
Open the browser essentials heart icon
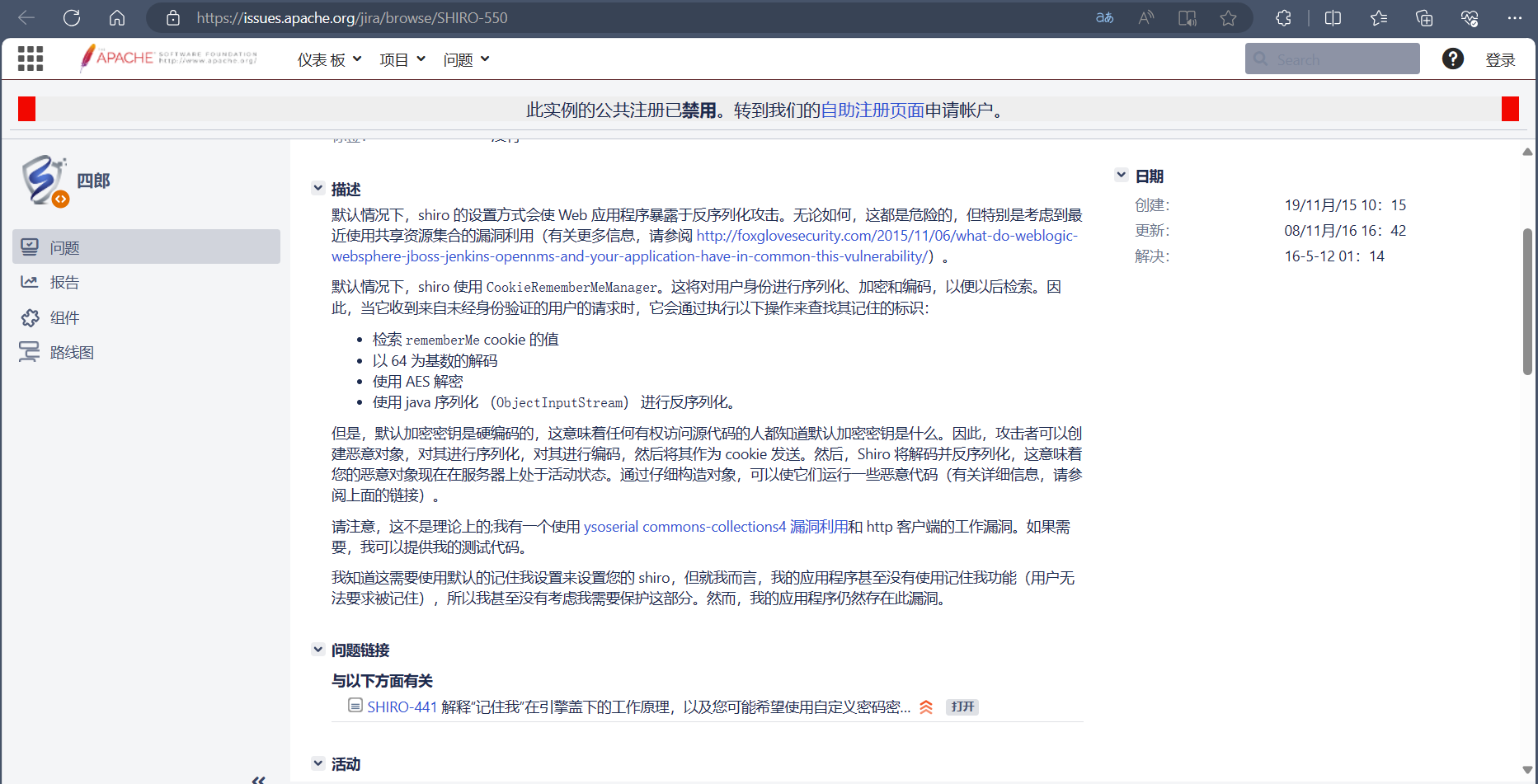tap(1470, 18)
